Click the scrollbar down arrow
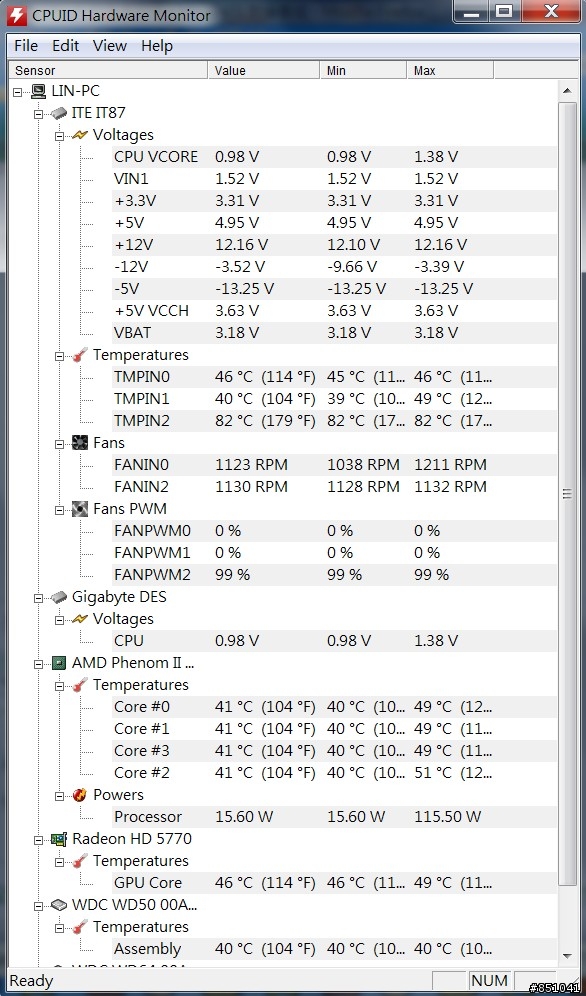This screenshot has width=586, height=996. pos(567,955)
